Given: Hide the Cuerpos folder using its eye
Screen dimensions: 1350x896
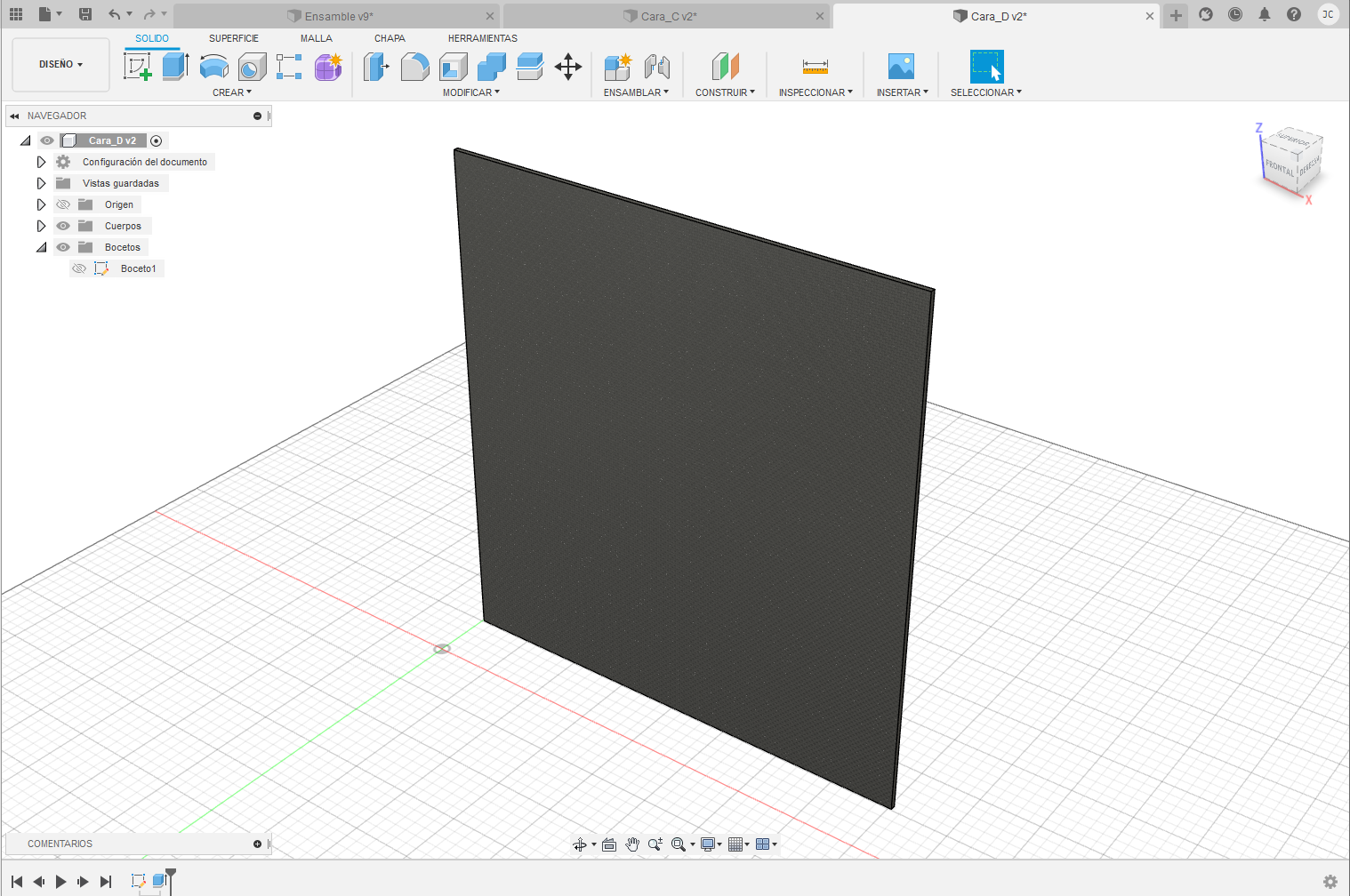Looking at the screenshot, I should tap(63, 226).
